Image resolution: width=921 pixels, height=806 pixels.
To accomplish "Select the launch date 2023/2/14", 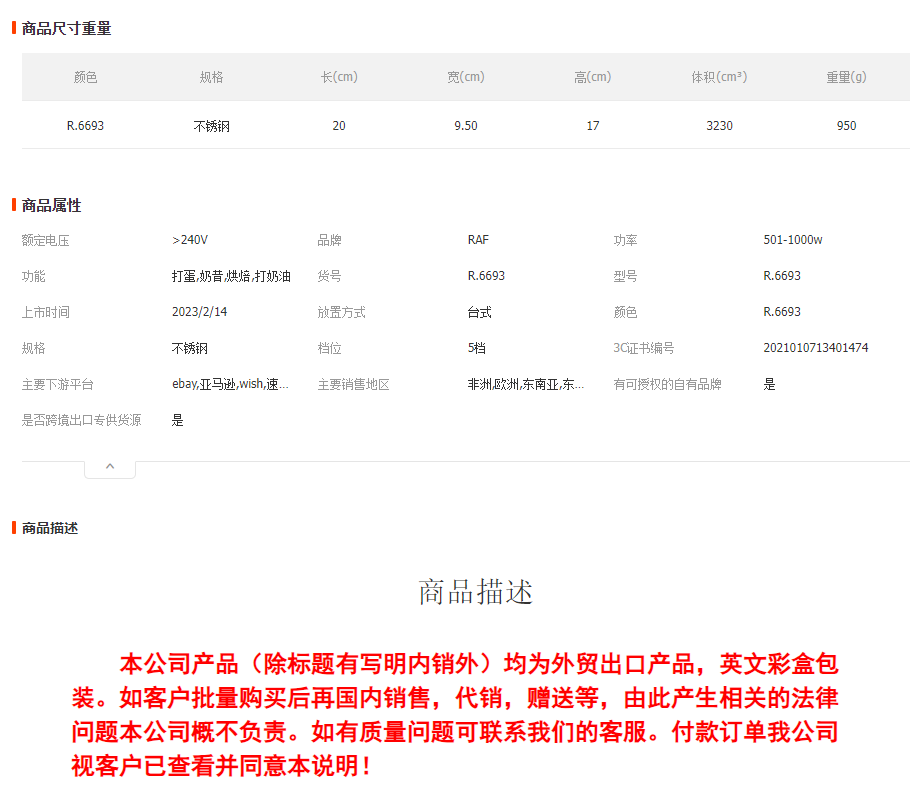I will coord(200,312).
